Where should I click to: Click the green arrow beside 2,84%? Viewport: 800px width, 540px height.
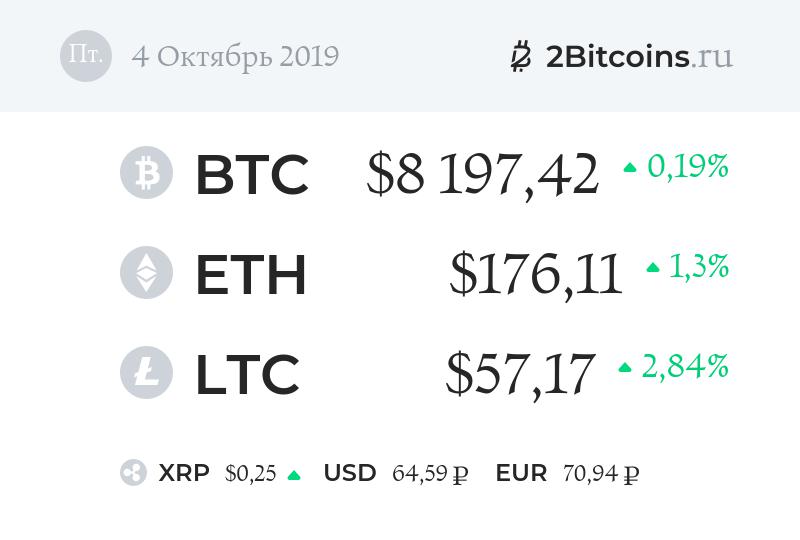625,368
